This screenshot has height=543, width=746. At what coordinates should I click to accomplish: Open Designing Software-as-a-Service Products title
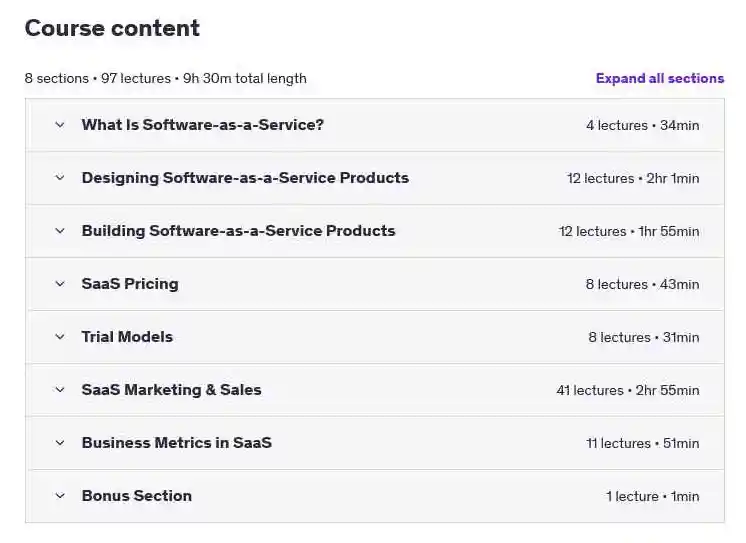tap(245, 178)
